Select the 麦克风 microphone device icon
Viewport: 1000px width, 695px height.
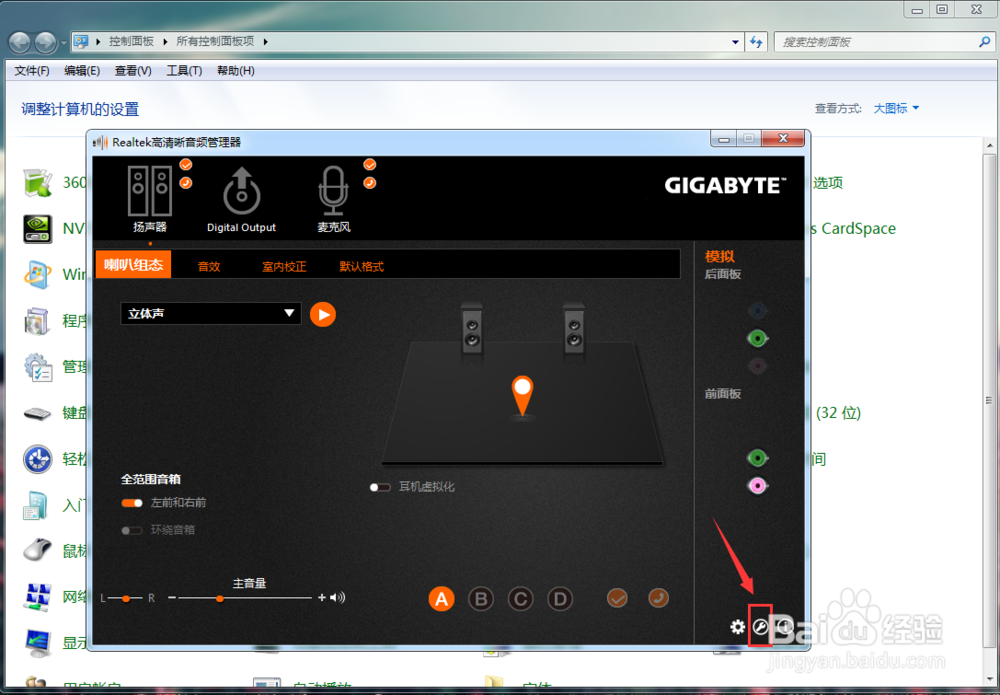coord(334,191)
